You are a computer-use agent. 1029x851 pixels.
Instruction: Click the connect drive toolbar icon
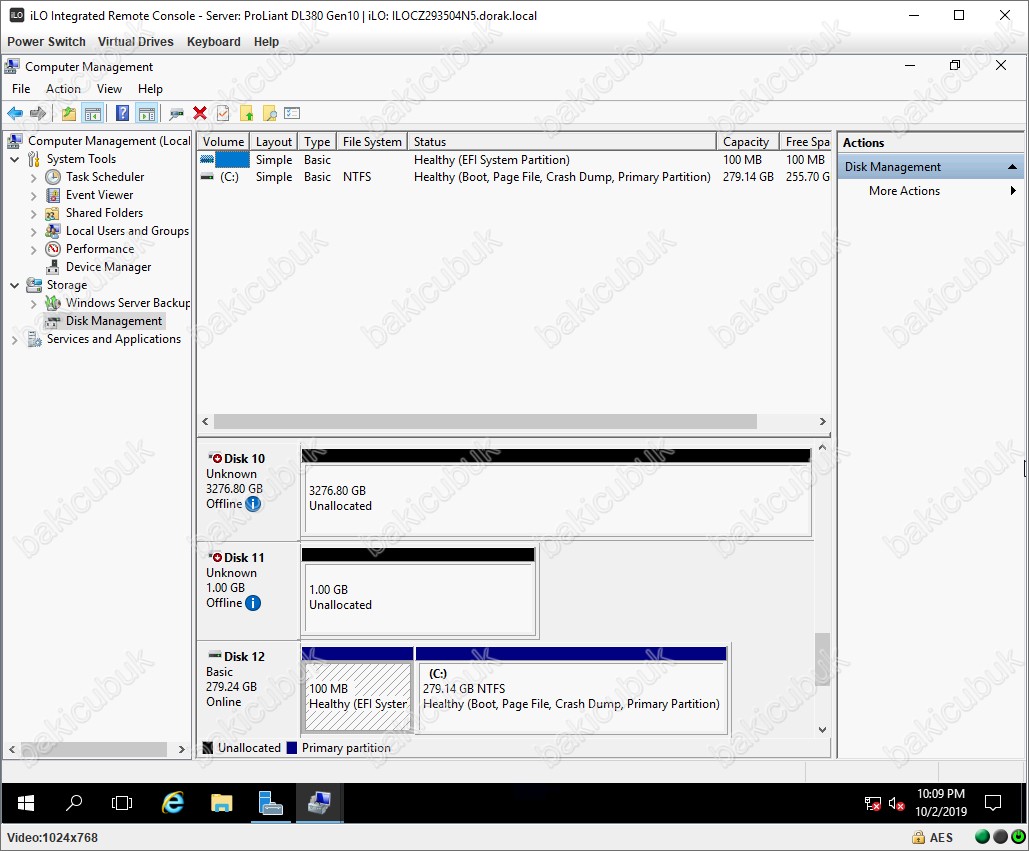176,114
